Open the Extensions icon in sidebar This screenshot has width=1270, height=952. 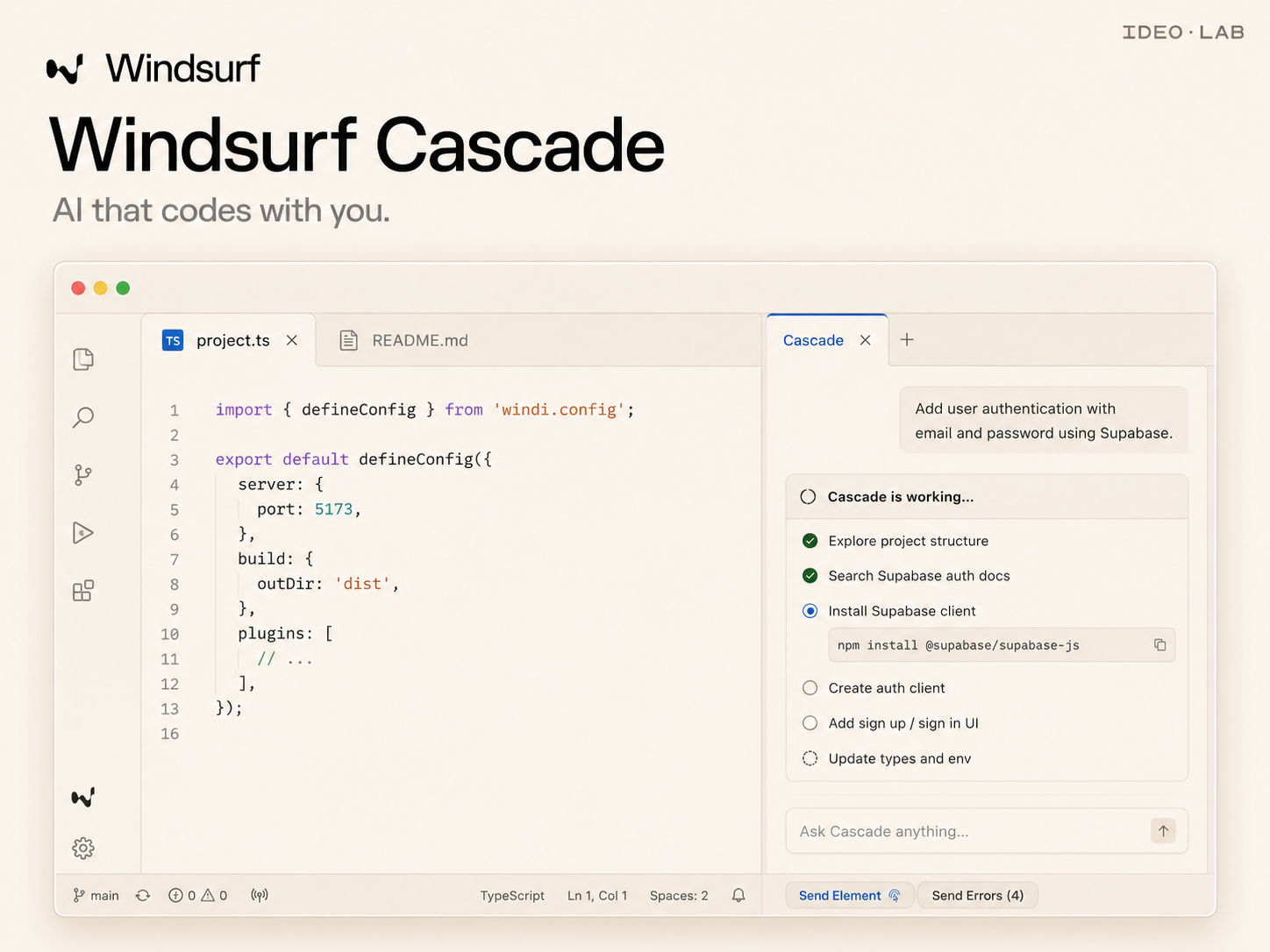click(83, 591)
